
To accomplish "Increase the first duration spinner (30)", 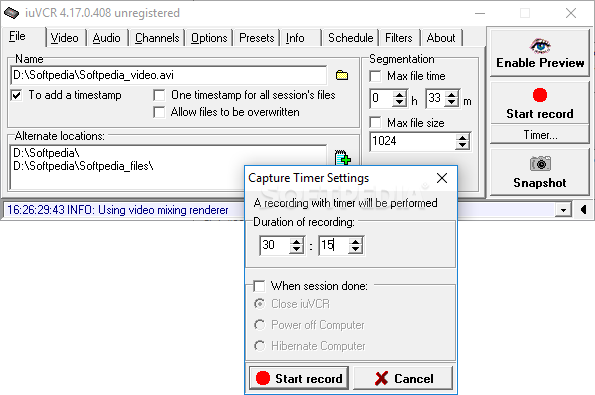I will 296,241.
